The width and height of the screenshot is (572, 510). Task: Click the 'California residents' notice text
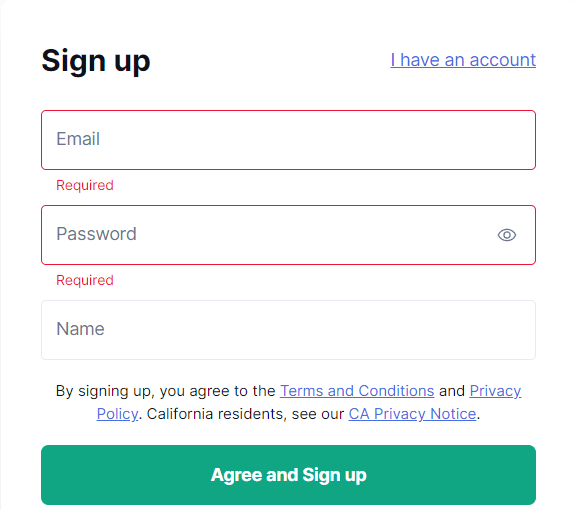(216, 414)
